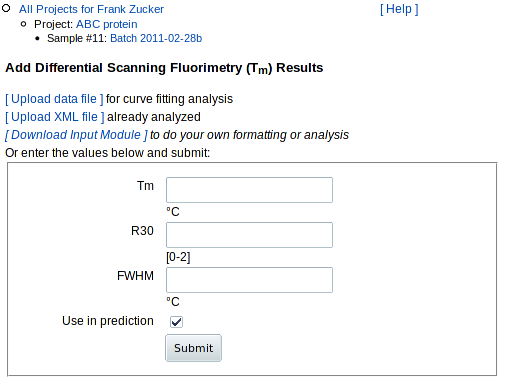Focus the R30 input field

coord(249,235)
